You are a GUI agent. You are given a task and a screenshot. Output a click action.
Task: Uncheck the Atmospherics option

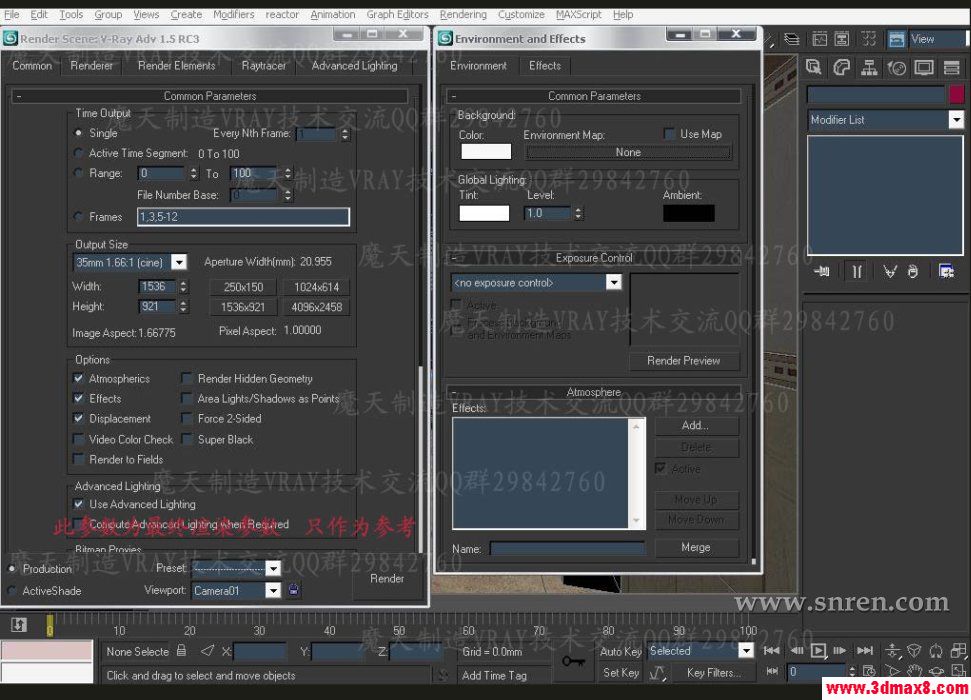click(79, 378)
